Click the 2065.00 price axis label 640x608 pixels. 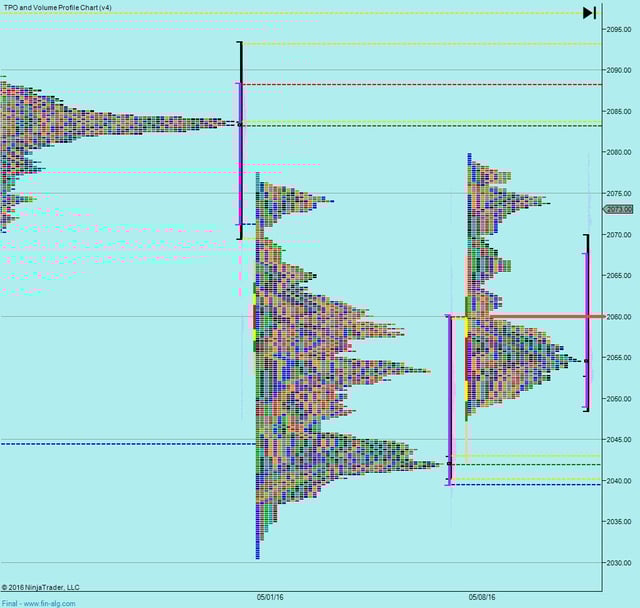[620, 275]
